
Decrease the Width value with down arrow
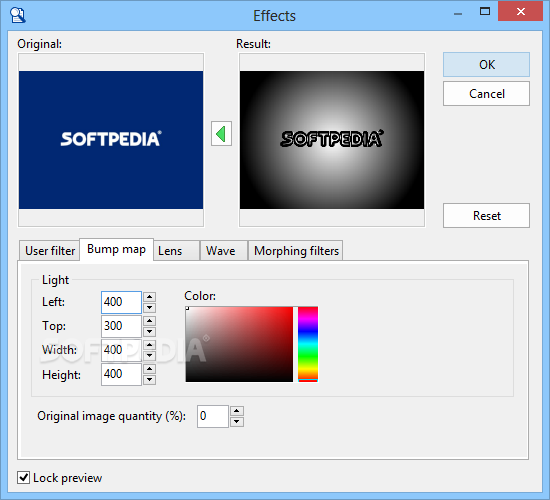(149, 356)
